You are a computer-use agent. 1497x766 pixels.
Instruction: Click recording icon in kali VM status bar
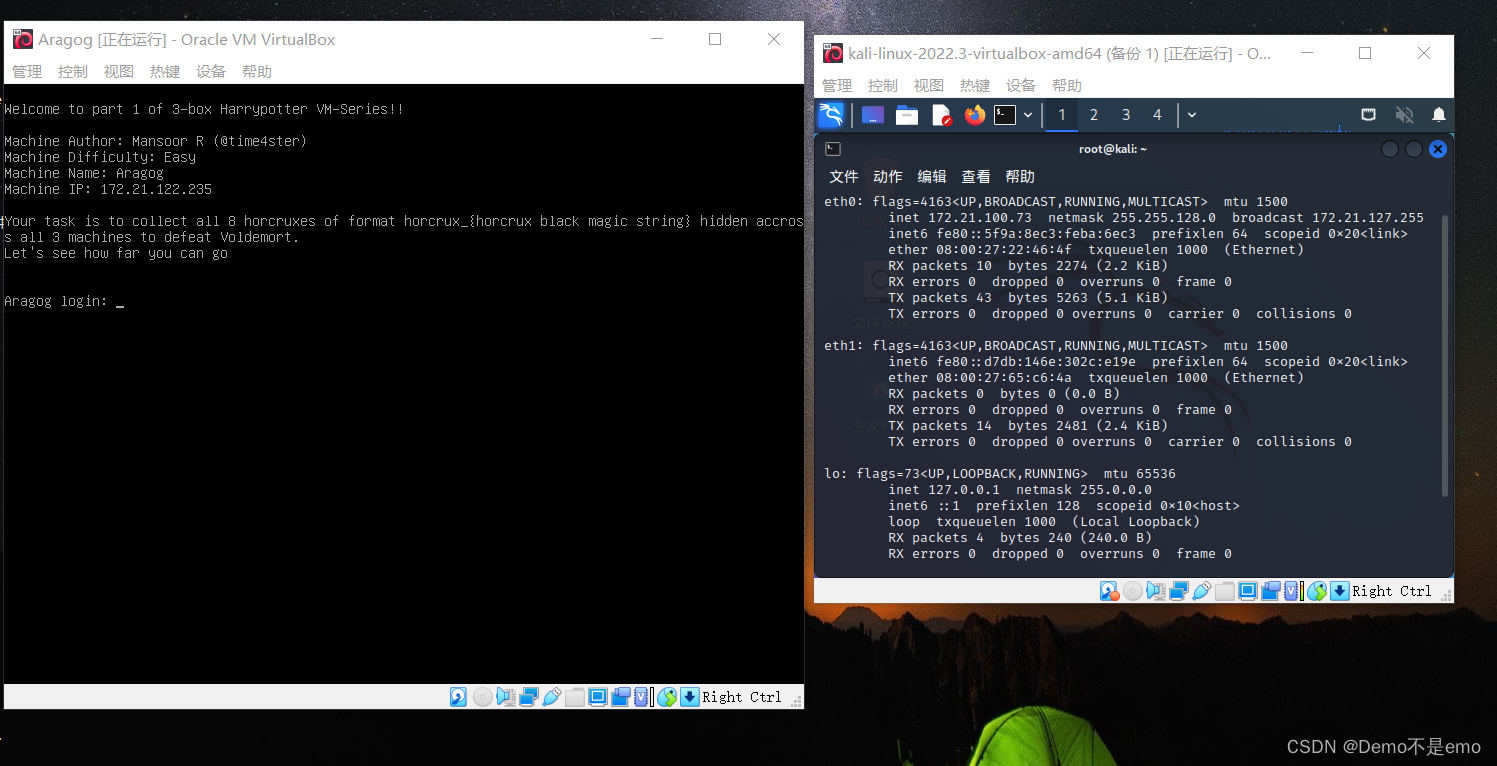point(1271,591)
